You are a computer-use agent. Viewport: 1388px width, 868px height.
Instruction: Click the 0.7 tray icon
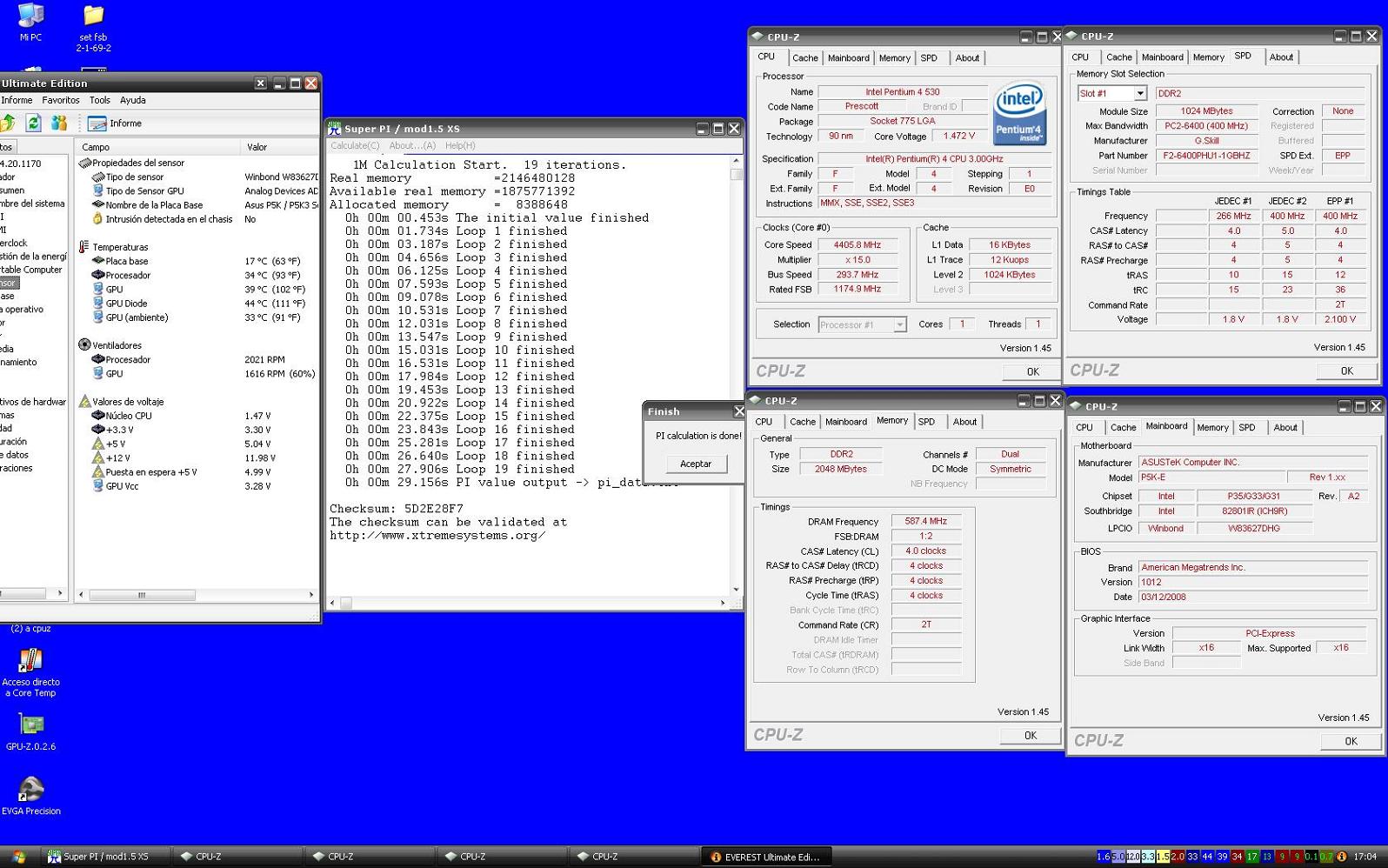[1325, 857]
